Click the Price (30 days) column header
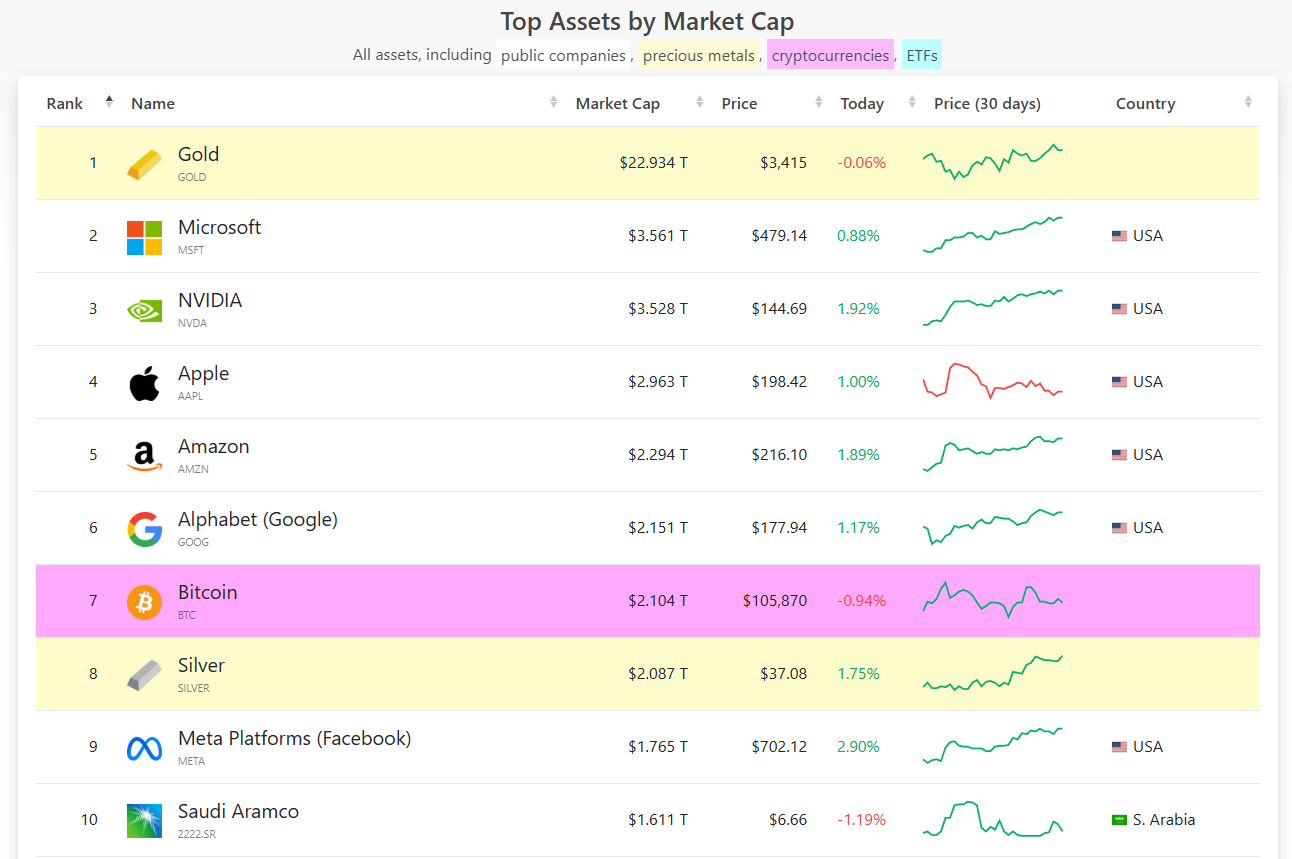 (x=987, y=104)
